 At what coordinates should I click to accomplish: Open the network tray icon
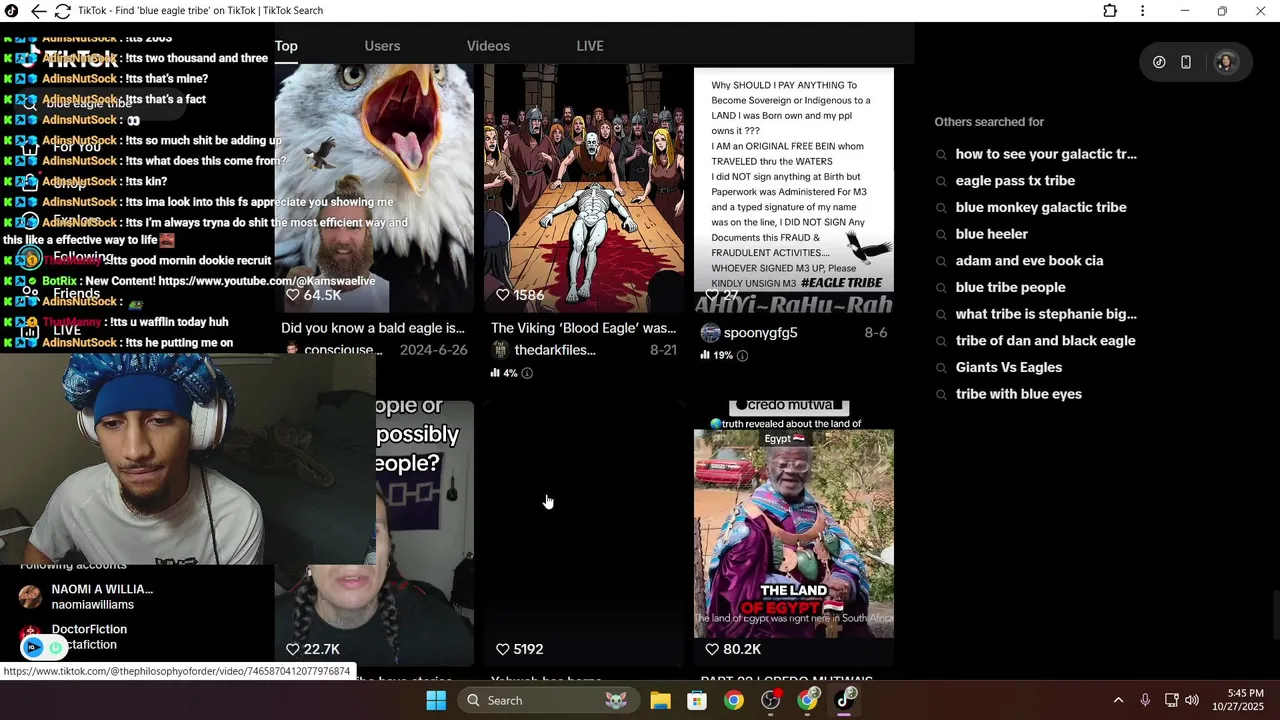click(x=1171, y=700)
